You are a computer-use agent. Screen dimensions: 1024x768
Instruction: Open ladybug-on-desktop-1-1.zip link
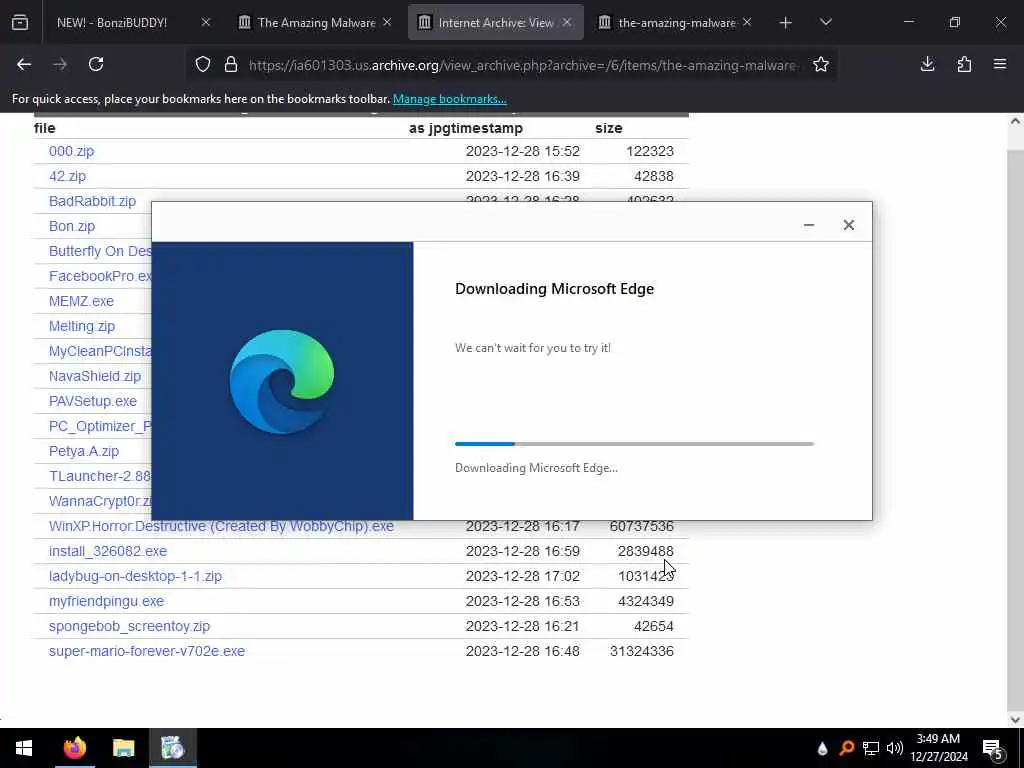point(135,576)
